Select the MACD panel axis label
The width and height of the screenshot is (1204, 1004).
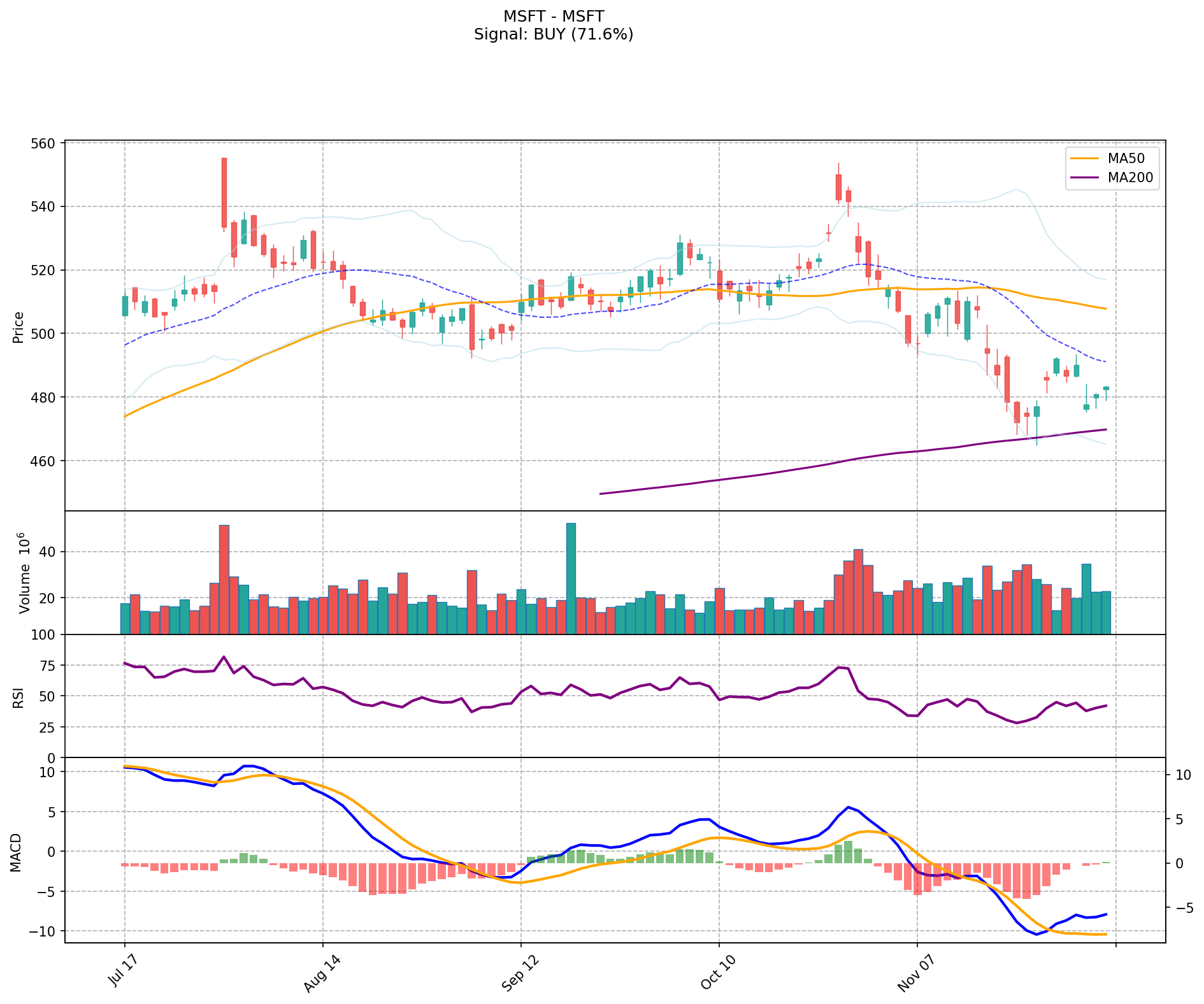(17, 852)
